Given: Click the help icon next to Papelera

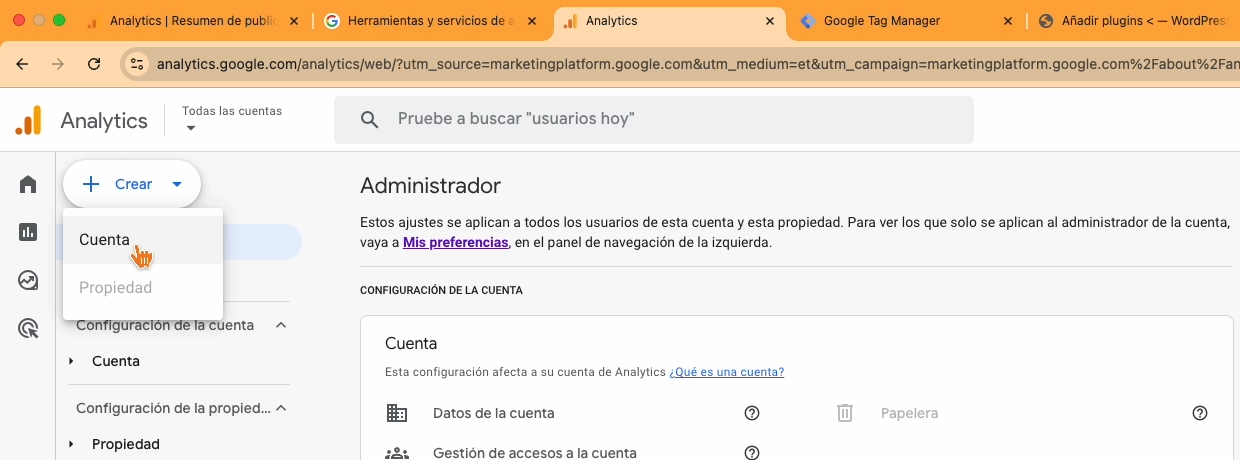Looking at the screenshot, I should click(x=1200, y=413).
